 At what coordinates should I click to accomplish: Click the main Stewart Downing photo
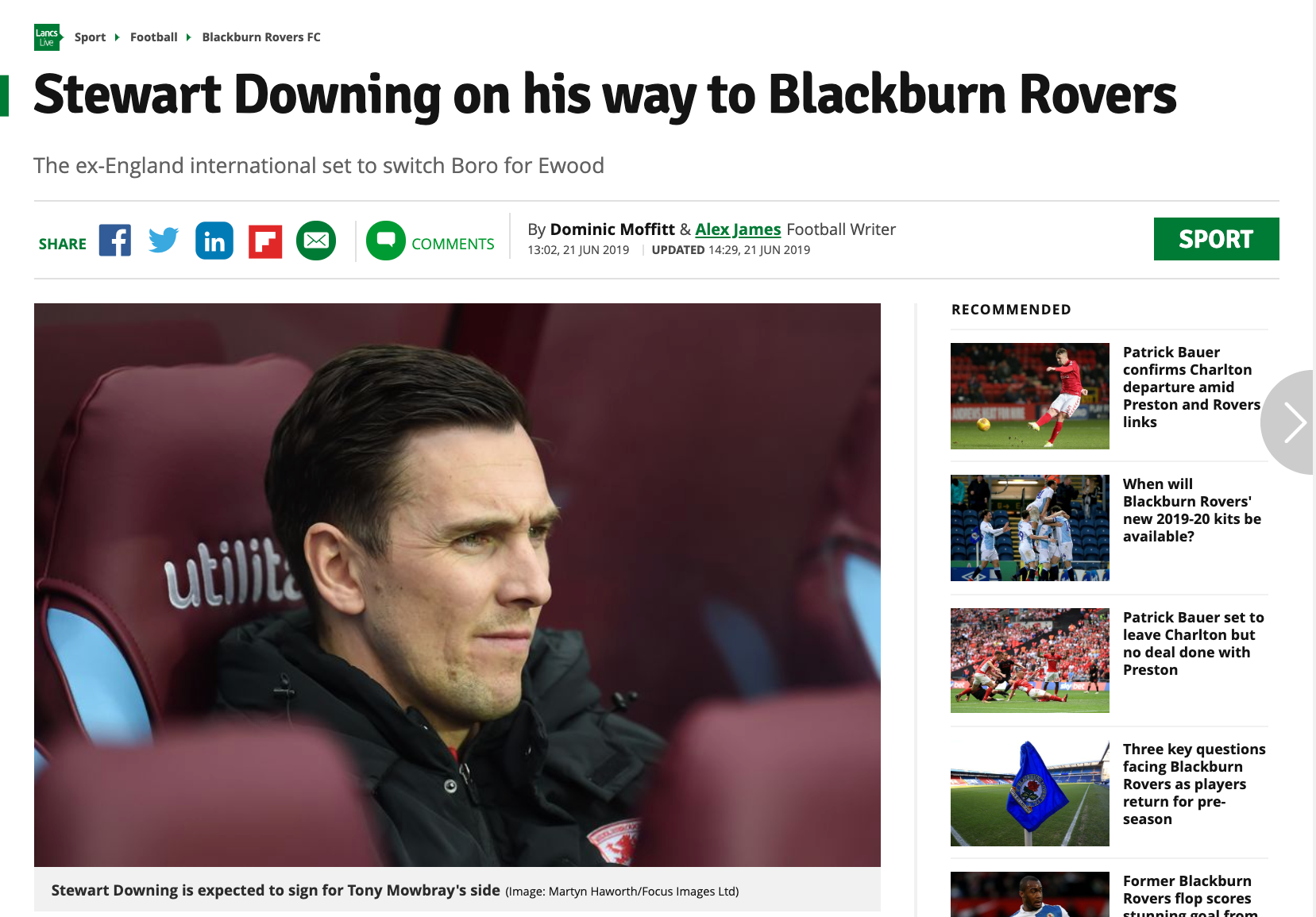pyautogui.click(x=457, y=585)
